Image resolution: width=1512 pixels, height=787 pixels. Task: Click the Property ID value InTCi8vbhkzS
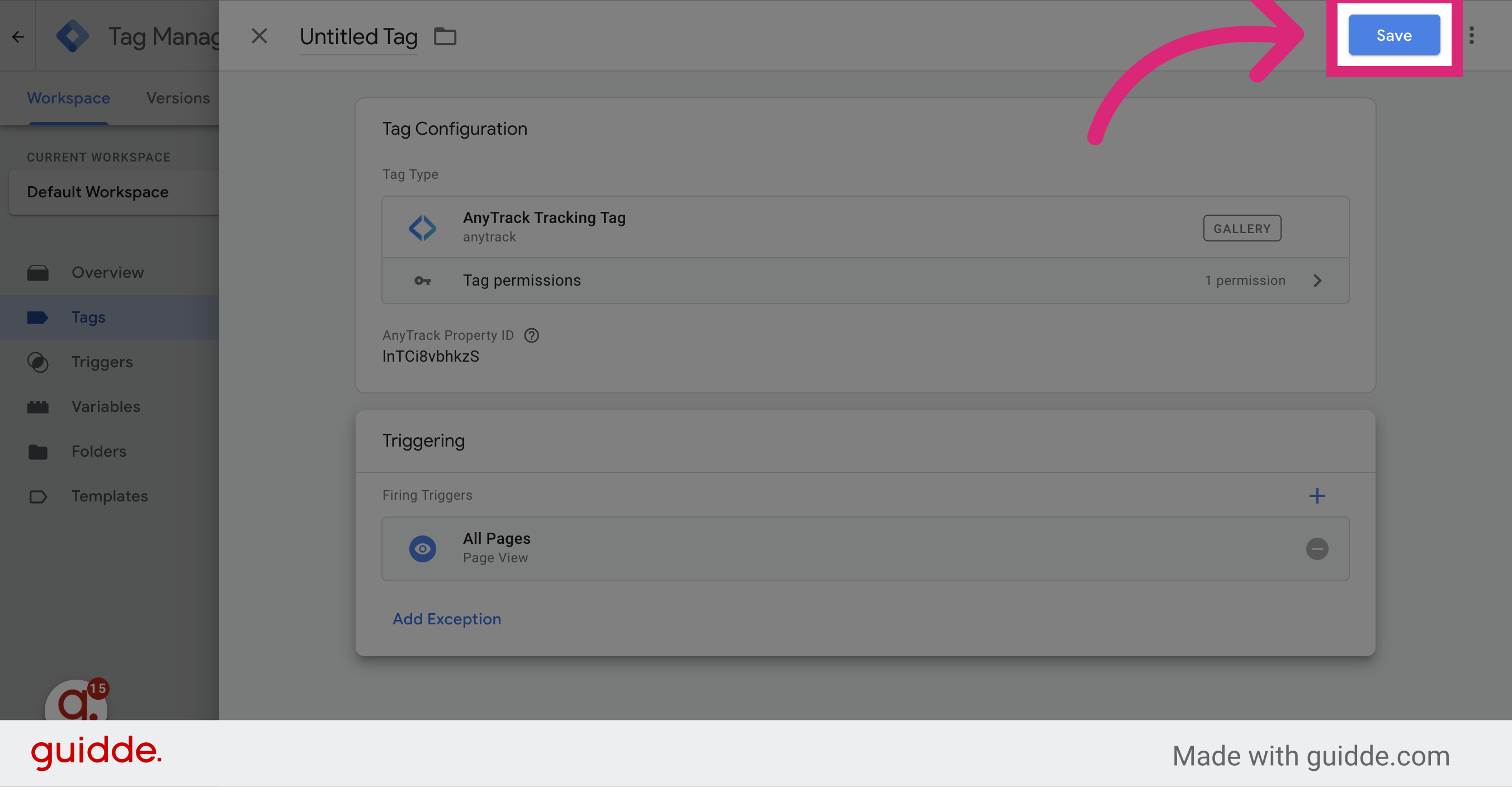coord(430,356)
